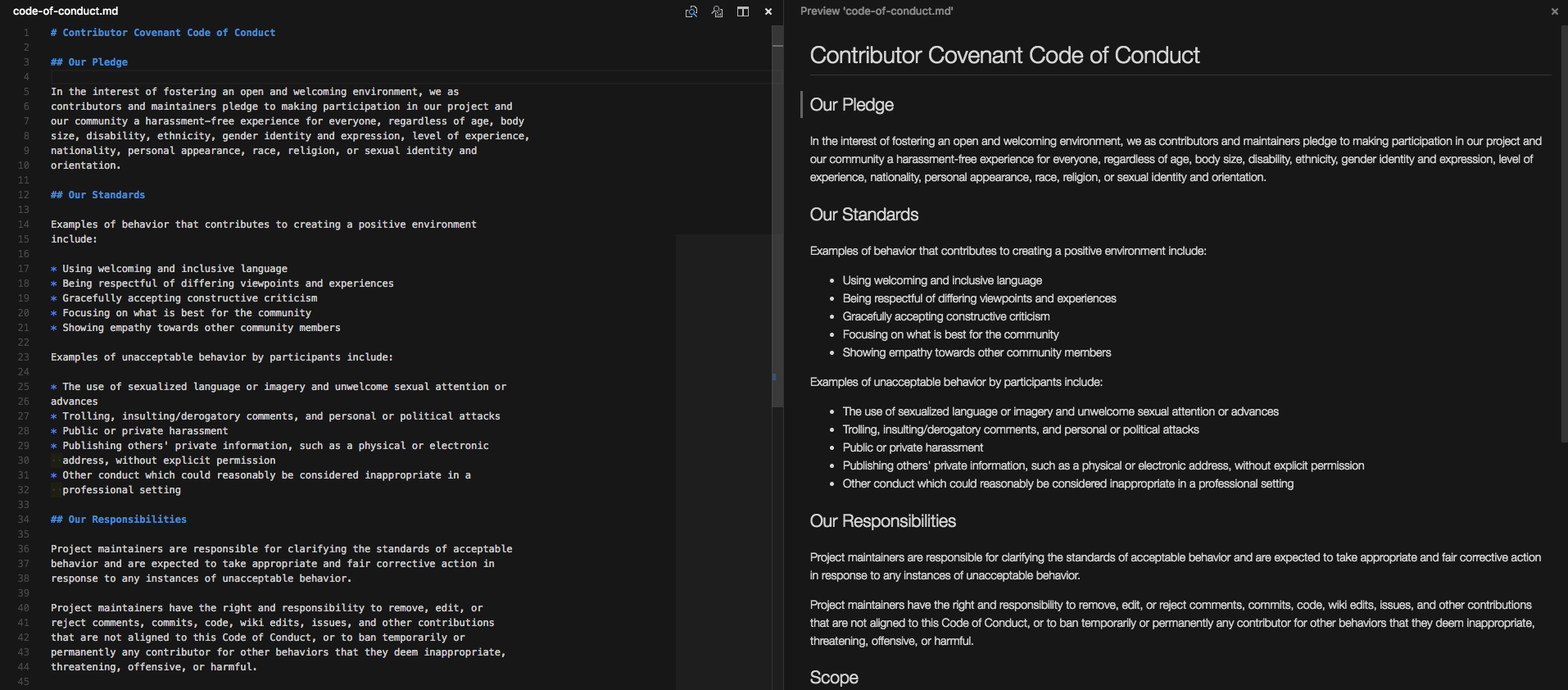This screenshot has width=1568, height=690.
Task: Split the editor with the split icon
Action: [x=743, y=11]
